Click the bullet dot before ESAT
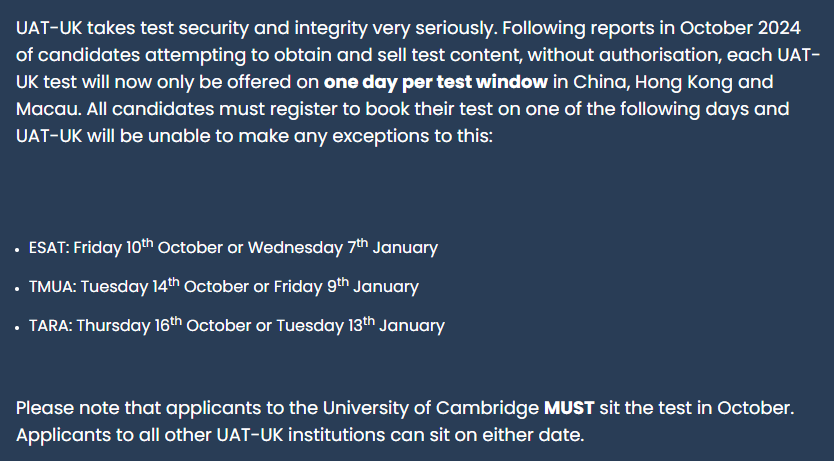 18,250
